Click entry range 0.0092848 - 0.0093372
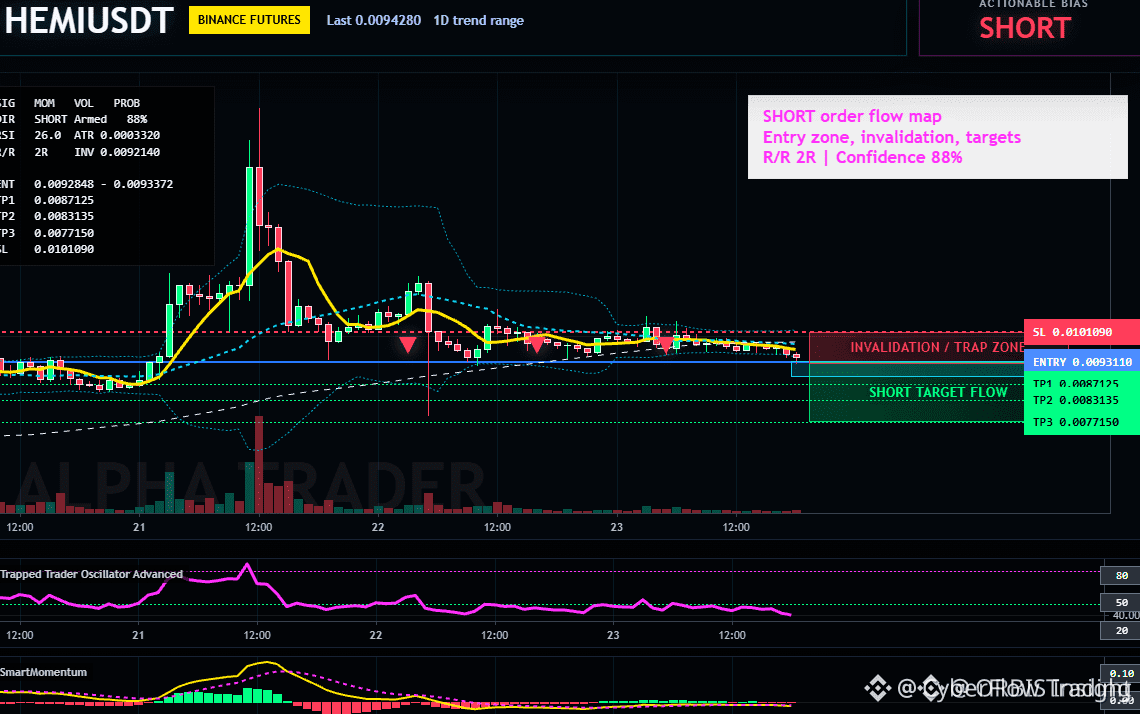Viewport: 1140px width, 714px height. tap(103, 184)
